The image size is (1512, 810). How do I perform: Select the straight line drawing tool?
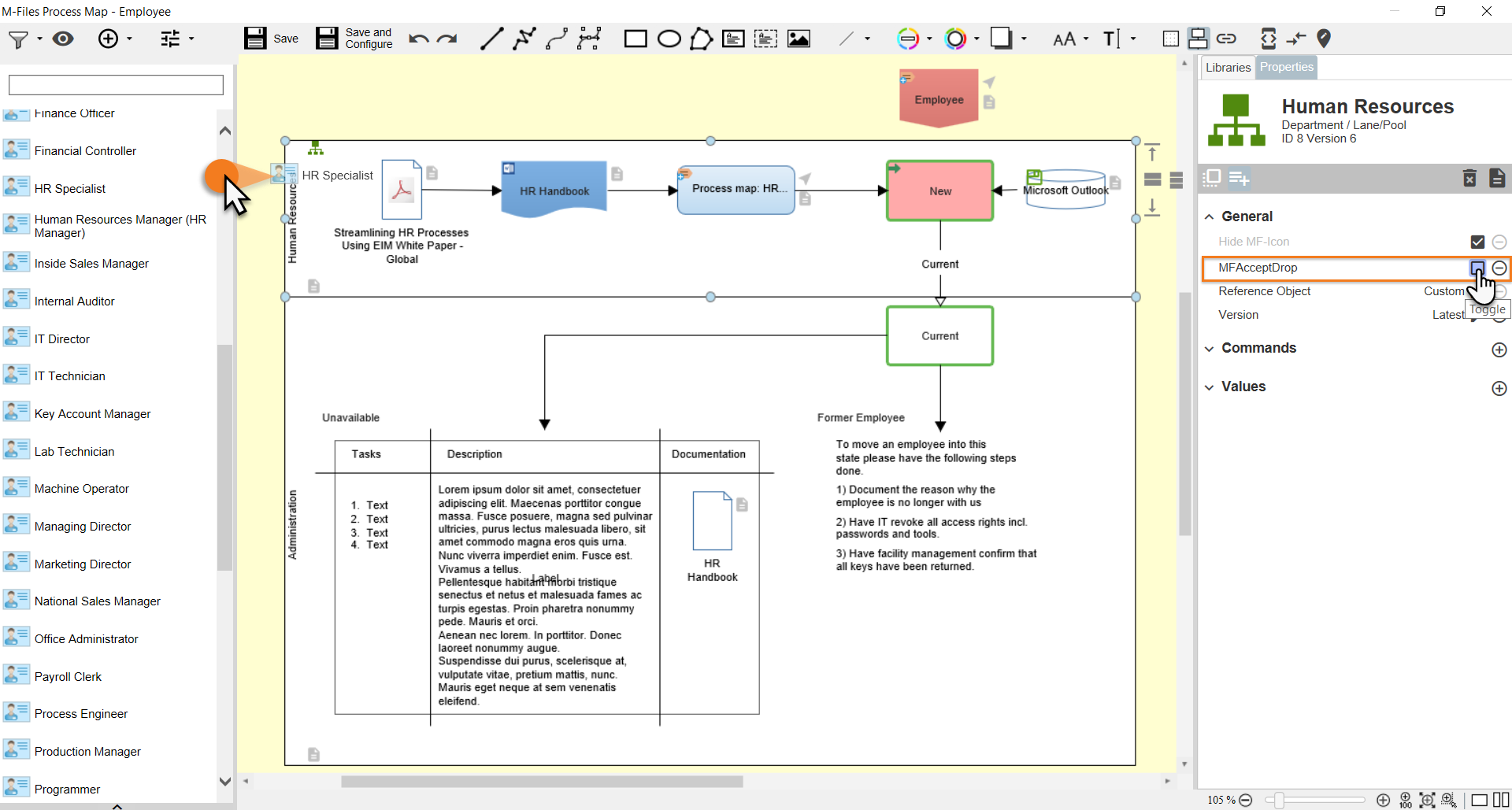click(x=491, y=39)
